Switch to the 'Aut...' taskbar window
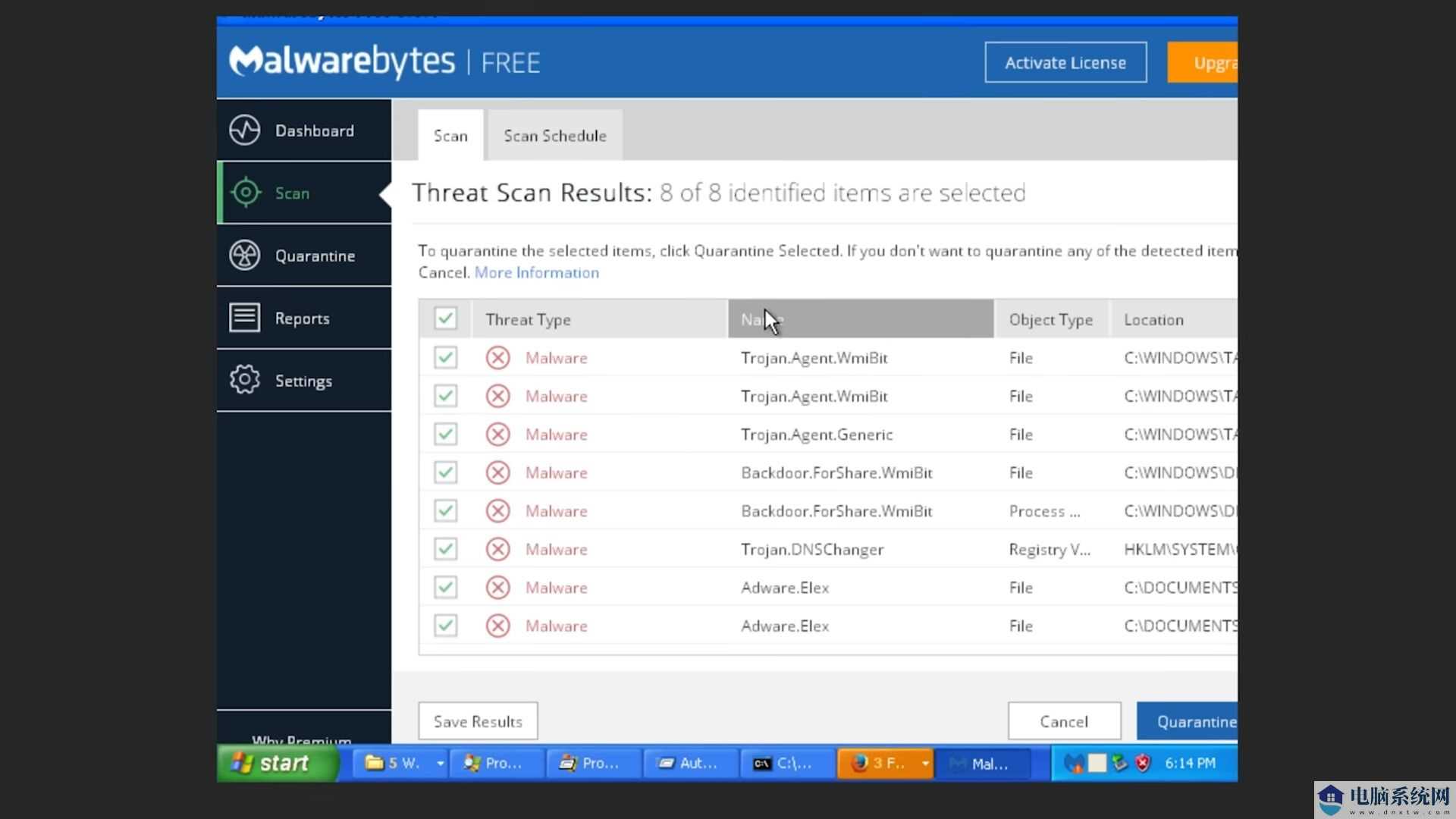Screen dimensions: 1456x819 click(690, 763)
